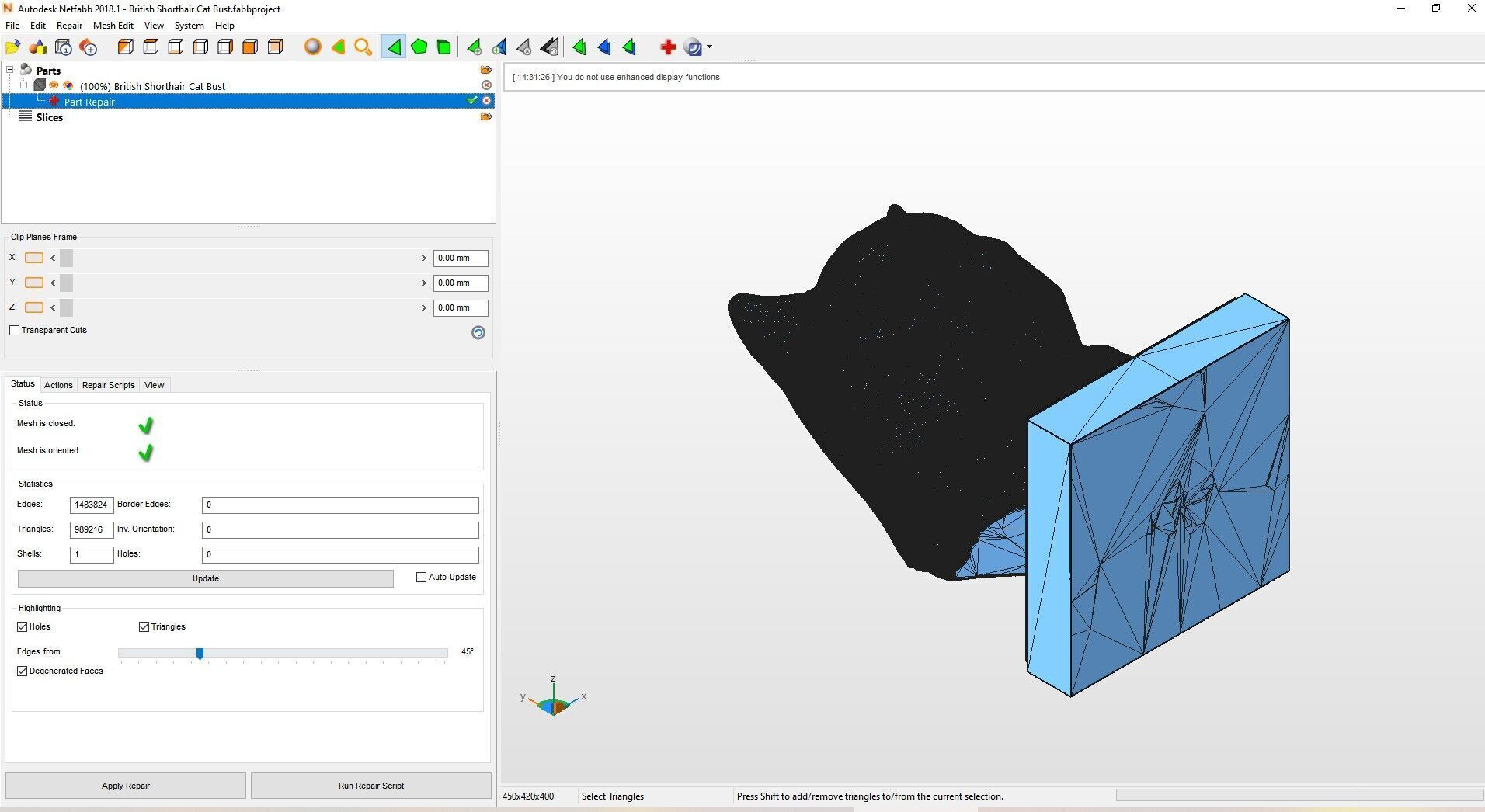Screen dimensions: 1485x812
Task: Switch to the Repair Scripts tab
Action: click(109, 385)
